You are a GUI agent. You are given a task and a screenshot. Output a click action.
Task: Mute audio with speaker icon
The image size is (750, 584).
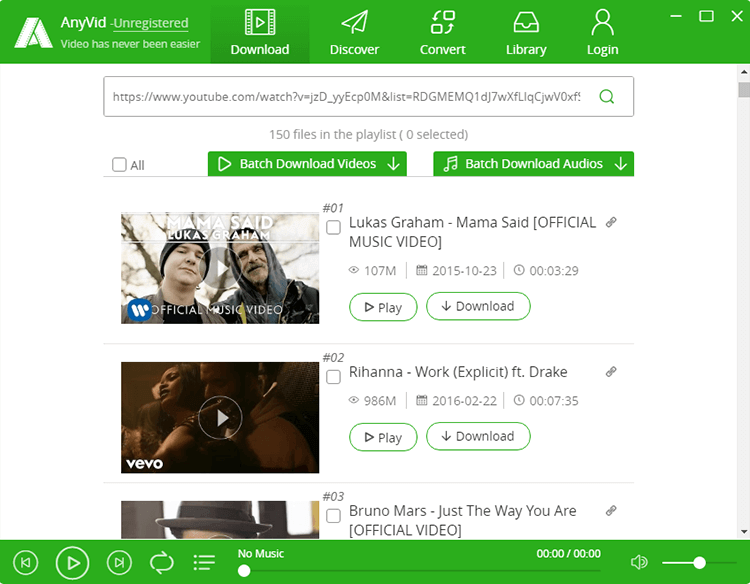pyautogui.click(x=639, y=562)
